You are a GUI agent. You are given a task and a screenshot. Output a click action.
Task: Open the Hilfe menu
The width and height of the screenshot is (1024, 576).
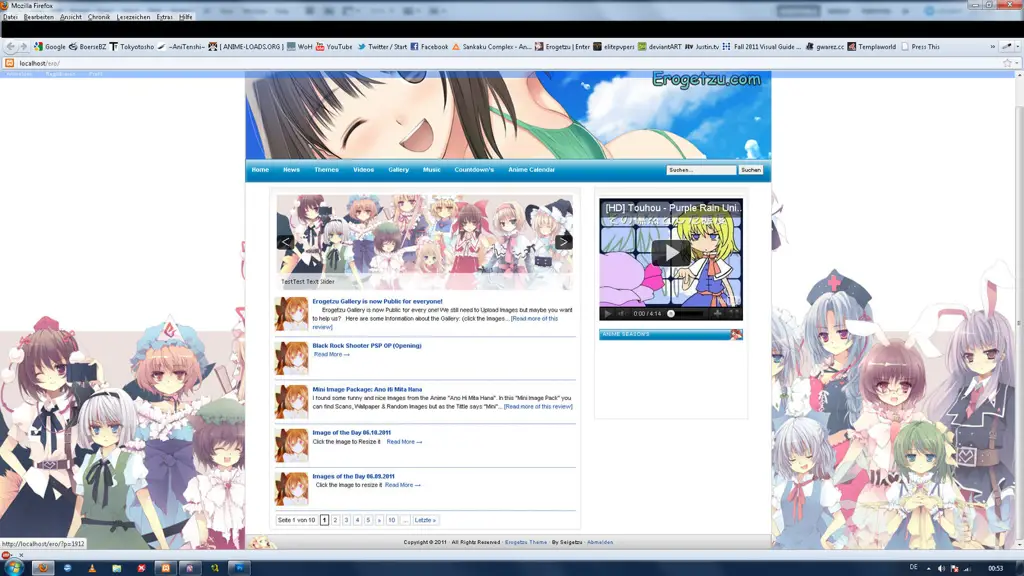185,17
